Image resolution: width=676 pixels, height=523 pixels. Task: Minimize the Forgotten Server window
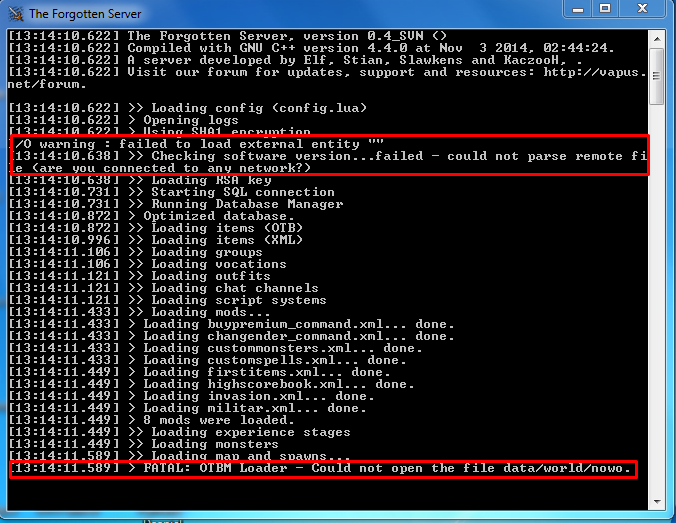(x=578, y=9)
